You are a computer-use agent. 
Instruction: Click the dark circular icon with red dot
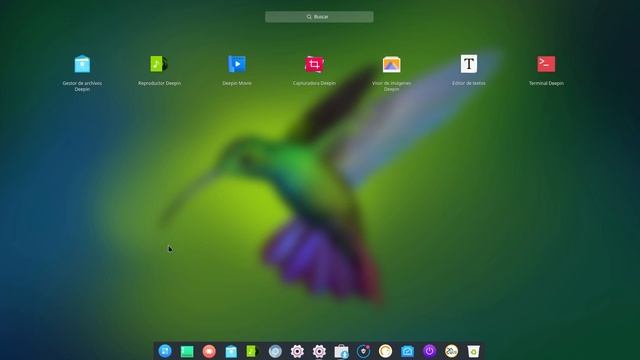363,351
